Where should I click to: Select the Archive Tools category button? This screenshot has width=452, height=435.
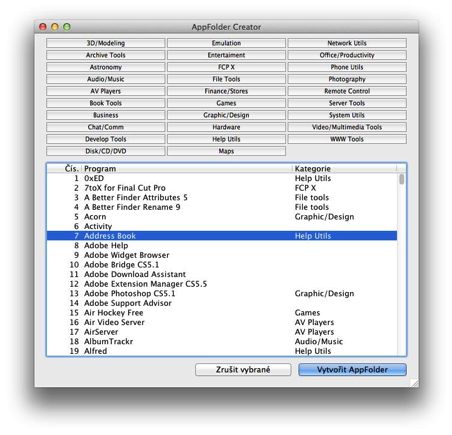point(106,55)
